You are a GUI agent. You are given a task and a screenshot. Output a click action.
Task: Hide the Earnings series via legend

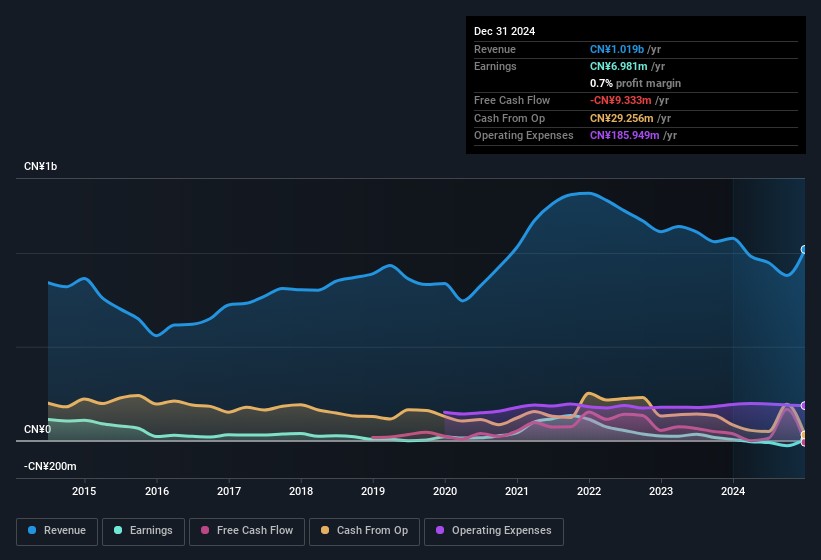(143, 530)
